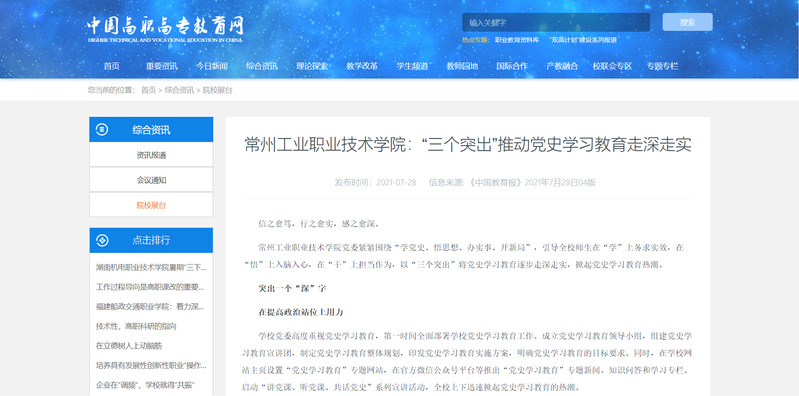Select 资讯频道 in the sidebar

tap(151, 155)
